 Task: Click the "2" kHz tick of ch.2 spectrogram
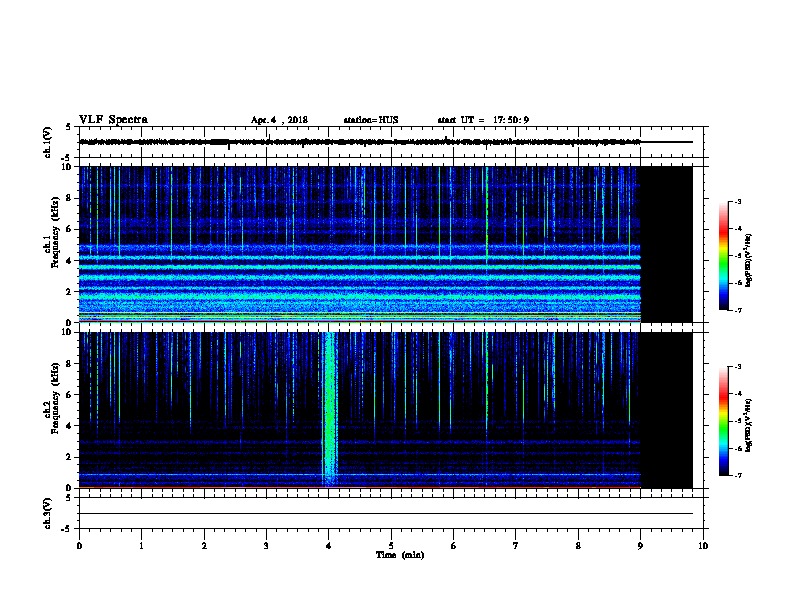(x=70, y=457)
